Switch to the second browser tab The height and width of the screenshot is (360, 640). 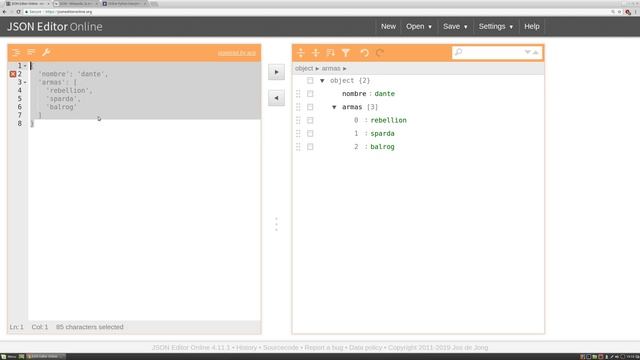point(76,4)
